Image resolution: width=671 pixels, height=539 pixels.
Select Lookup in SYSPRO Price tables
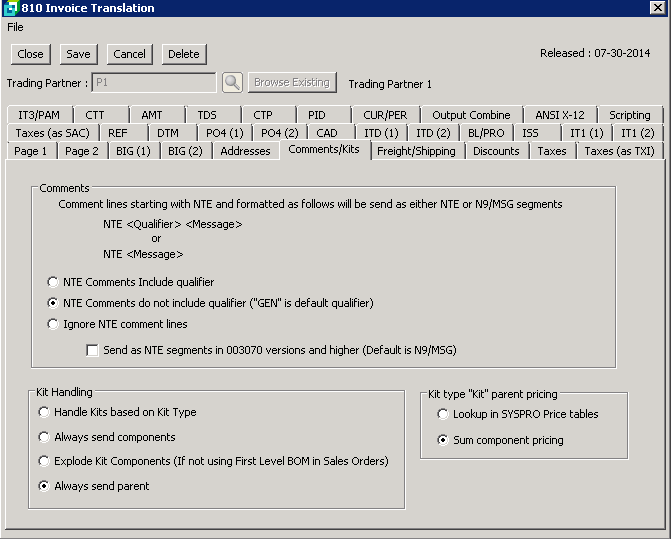click(443, 414)
